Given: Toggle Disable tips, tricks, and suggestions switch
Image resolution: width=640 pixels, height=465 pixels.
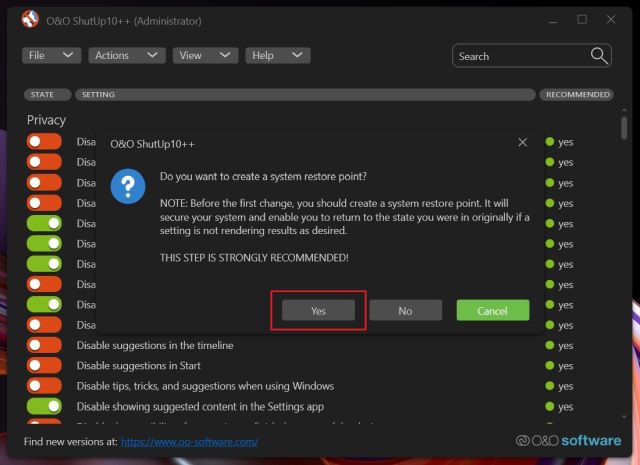Looking at the screenshot, I should pyautogui.click(x=44, y=386).
